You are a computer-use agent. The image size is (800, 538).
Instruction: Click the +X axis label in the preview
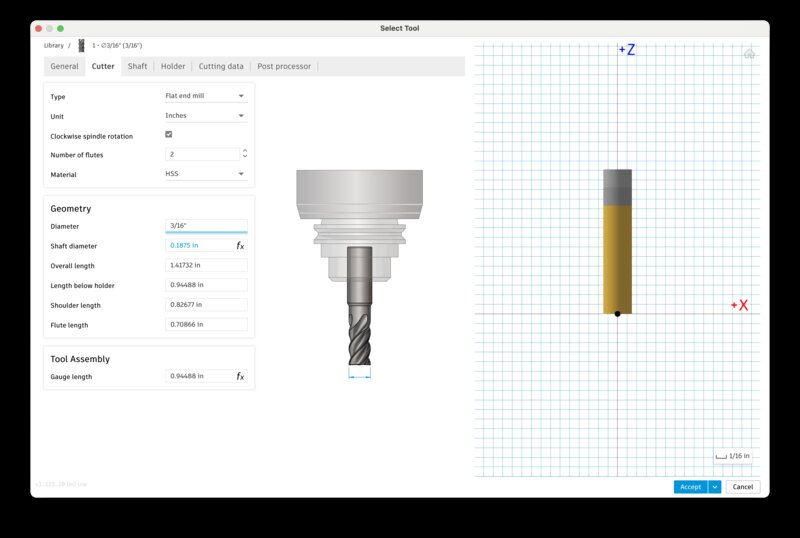[739, 305]
